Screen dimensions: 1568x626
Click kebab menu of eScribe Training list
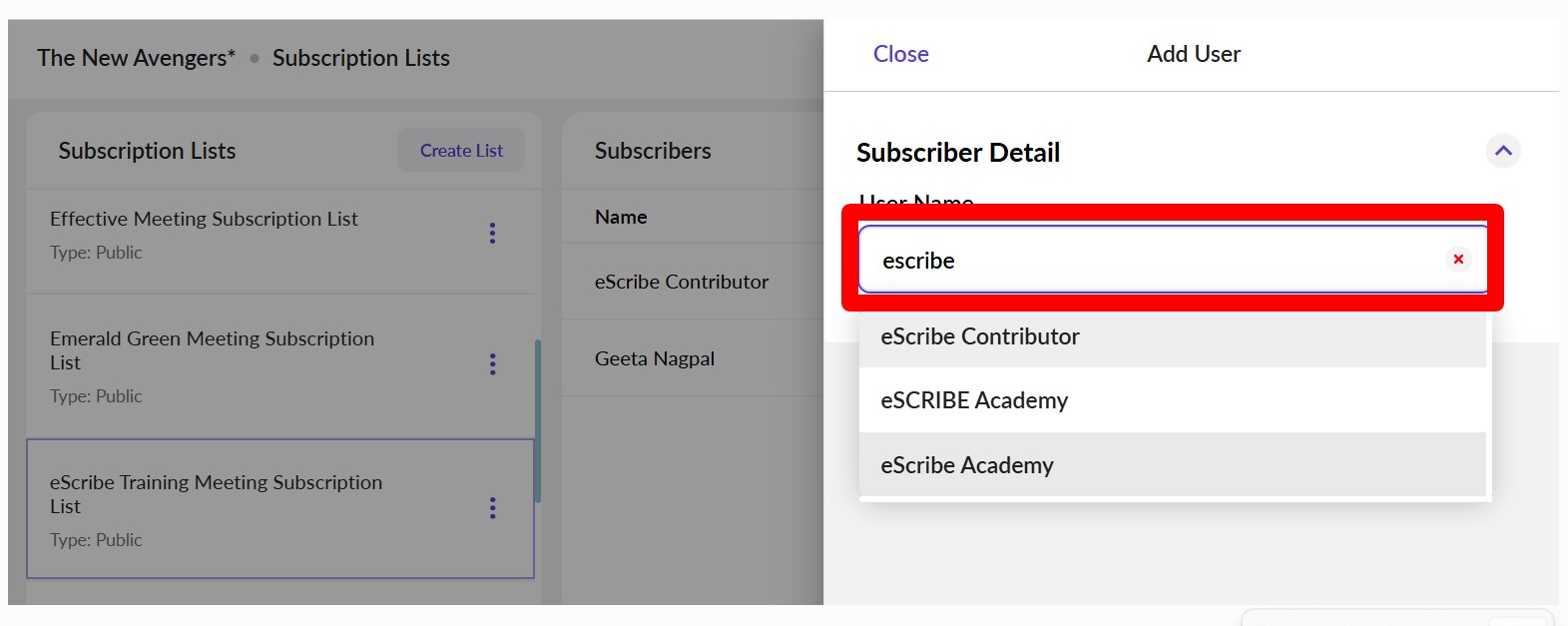(492, 508)
